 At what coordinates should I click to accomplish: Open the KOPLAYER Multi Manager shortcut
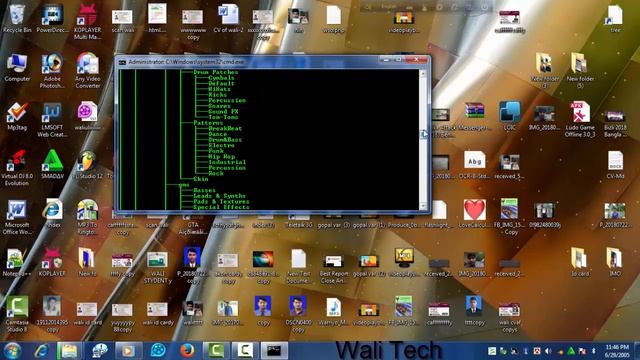(87, 22)
